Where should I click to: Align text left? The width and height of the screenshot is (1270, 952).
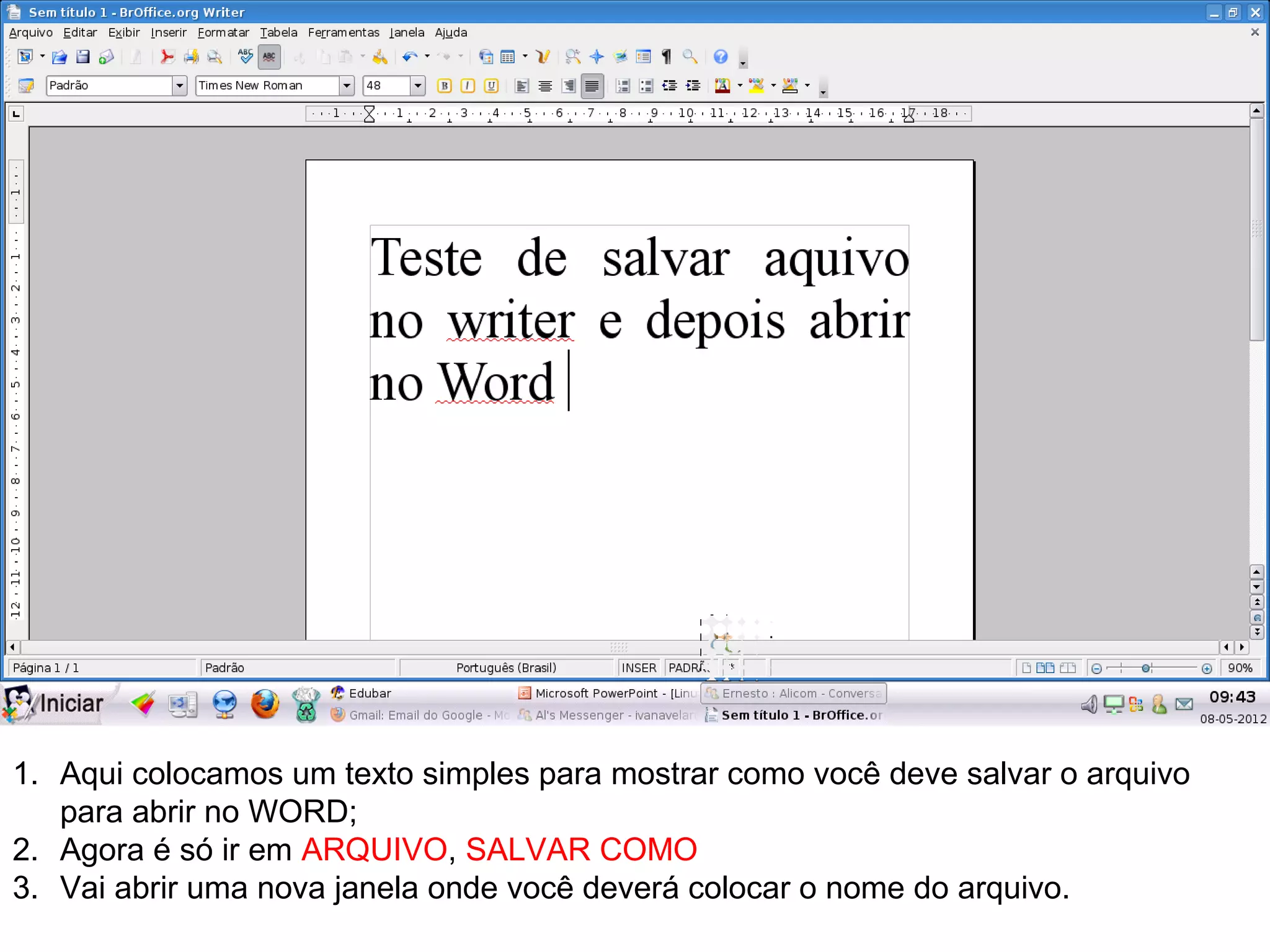(522, 86)
